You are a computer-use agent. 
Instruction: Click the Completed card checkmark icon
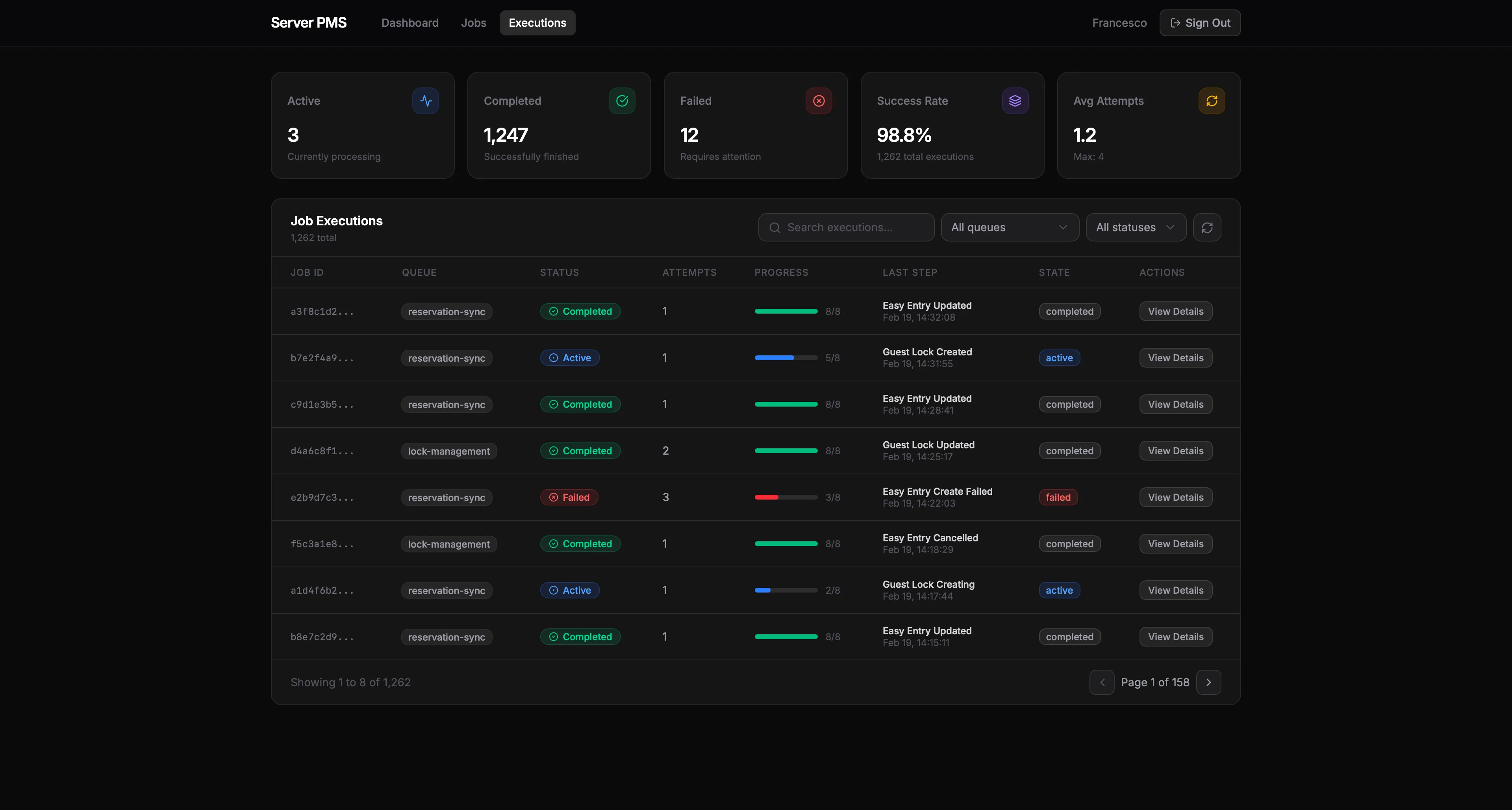[x=622, y=101]
